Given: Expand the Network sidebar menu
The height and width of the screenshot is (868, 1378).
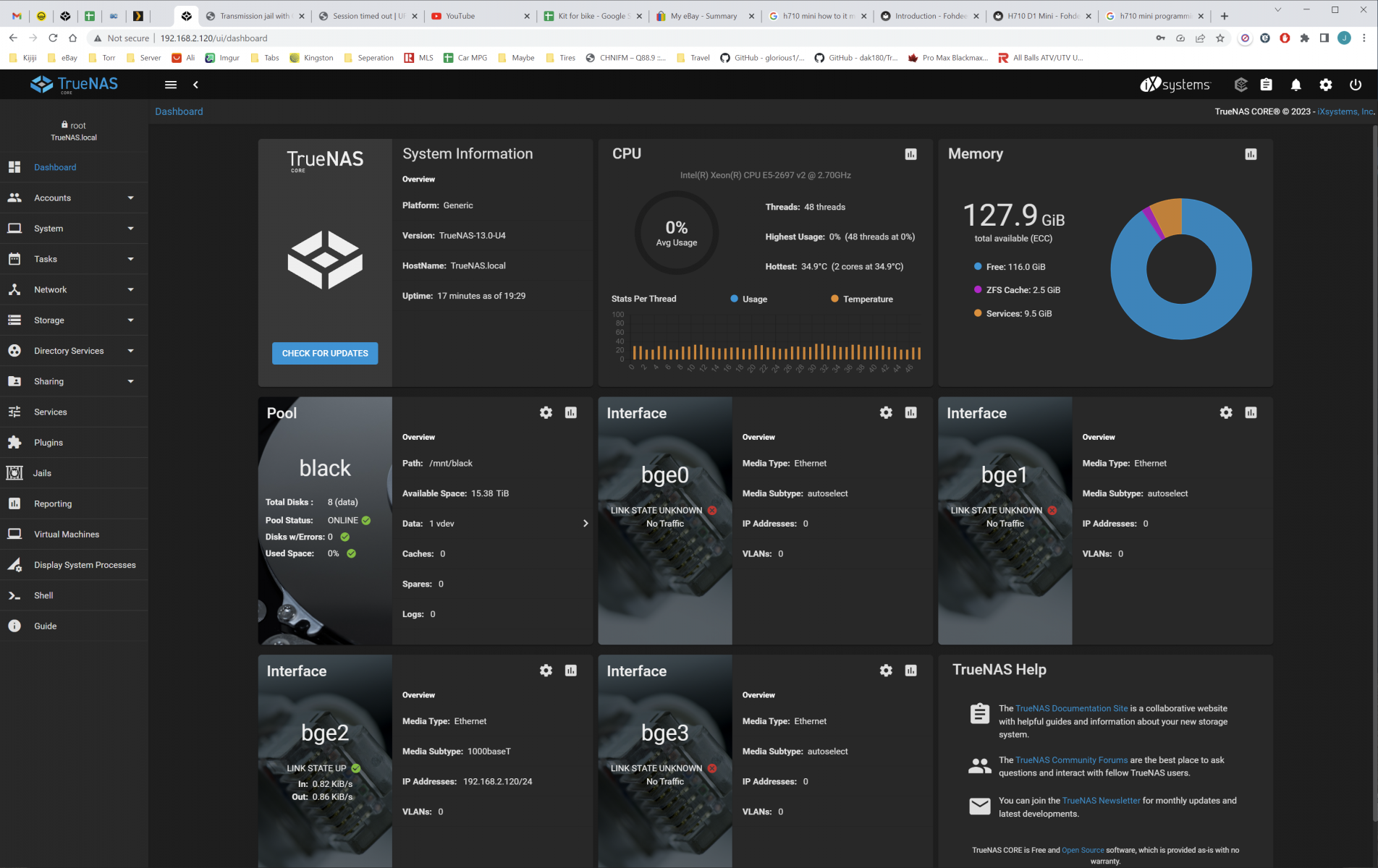Looking at the screenshot, I should point(74,289).
